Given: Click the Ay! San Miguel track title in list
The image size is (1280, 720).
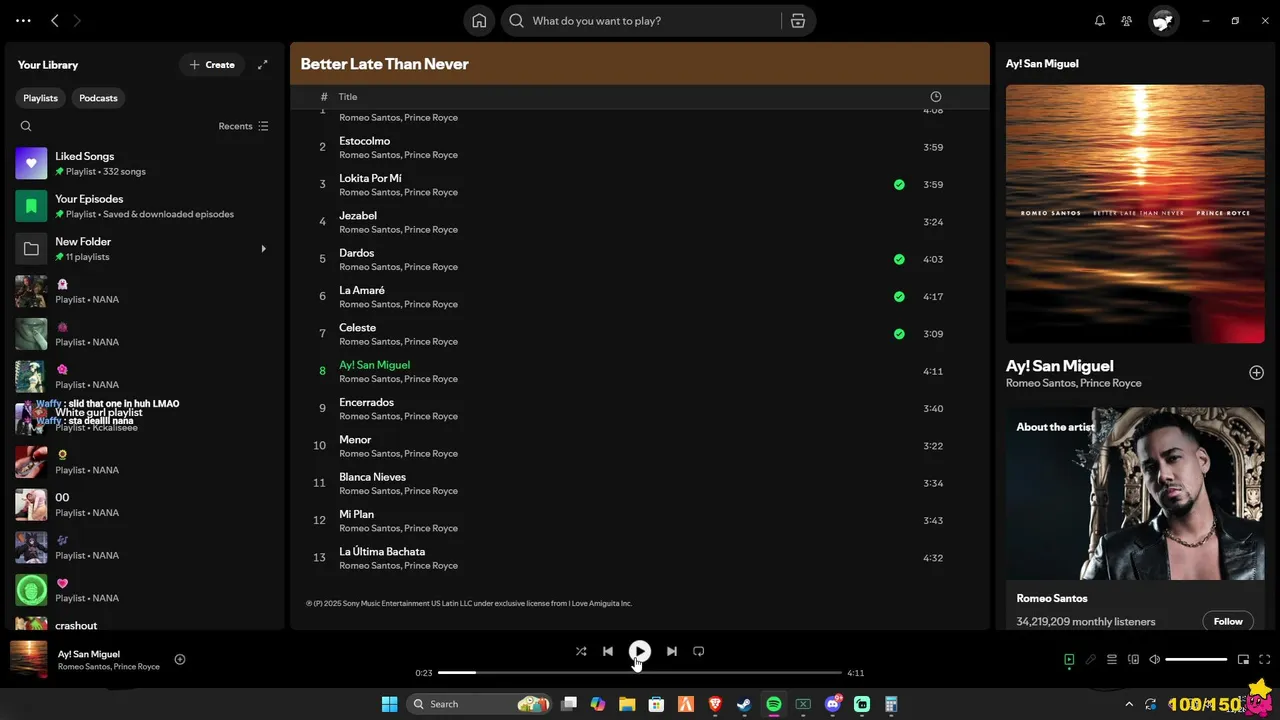Looking at the screenshot, I should [x=374, y=365].
